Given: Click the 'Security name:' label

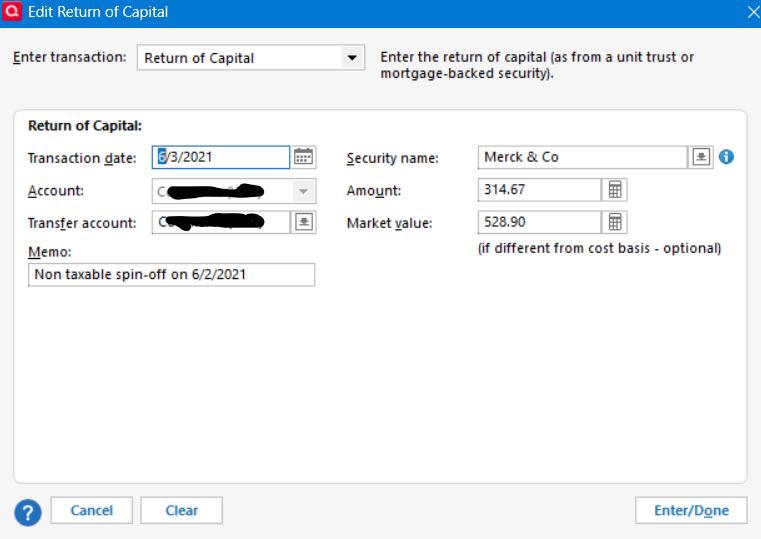Looking at the screenshot, I should (x=392, y=158).
